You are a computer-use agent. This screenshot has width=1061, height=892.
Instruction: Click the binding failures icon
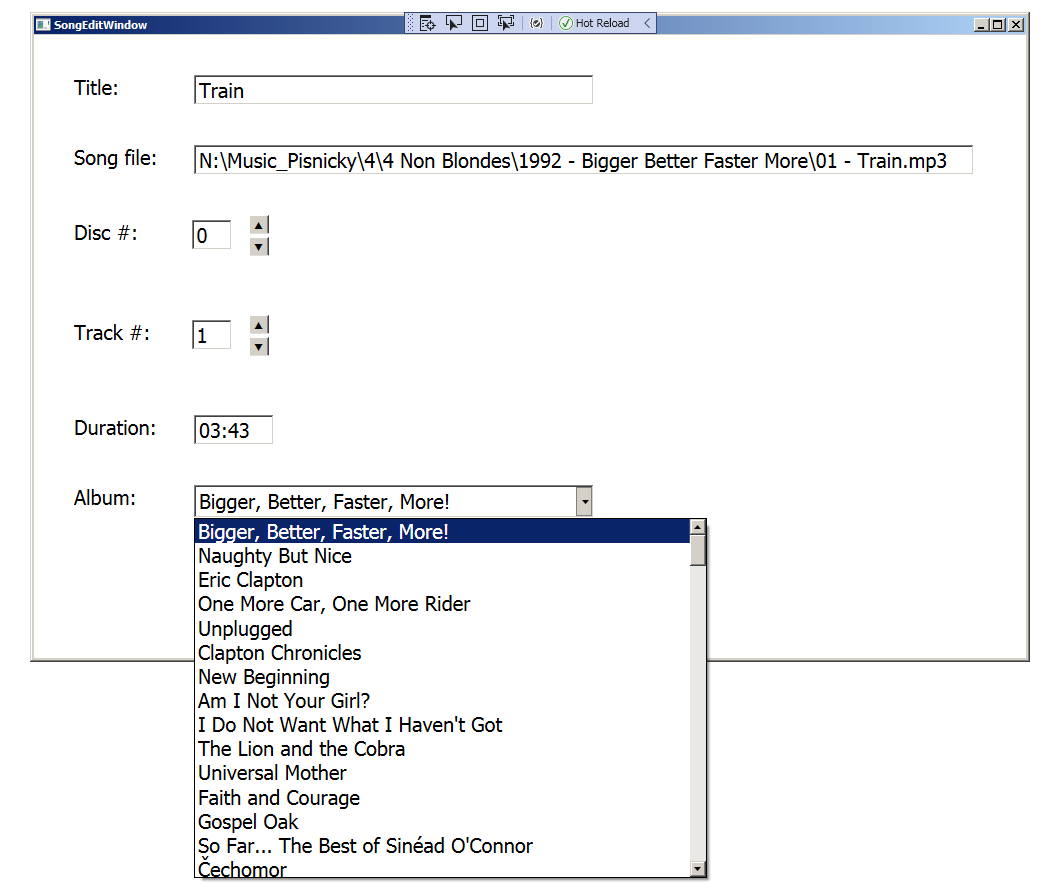537,24
